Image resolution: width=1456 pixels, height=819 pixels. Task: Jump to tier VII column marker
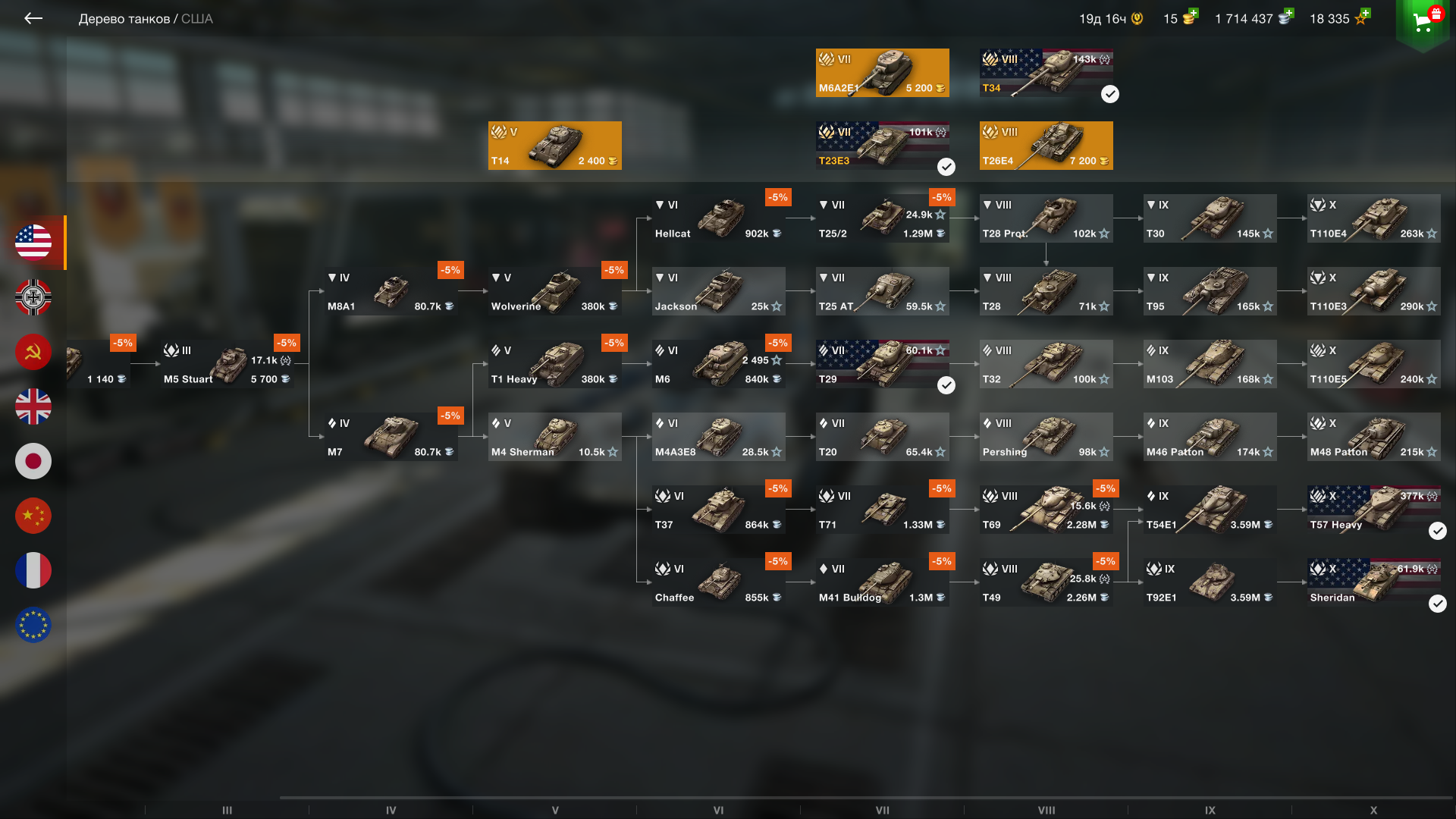point(883,810)
